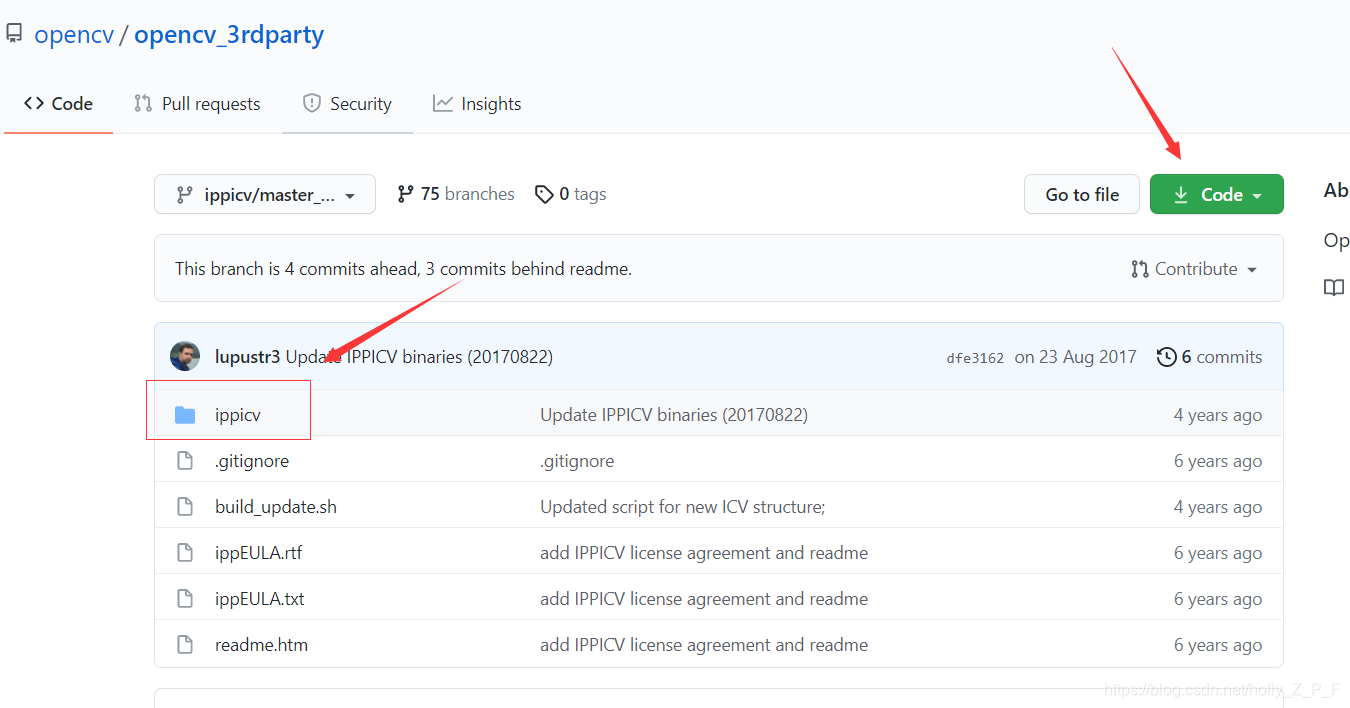Click the build_update.sh file icon
1350x708 pixels.
185,507
